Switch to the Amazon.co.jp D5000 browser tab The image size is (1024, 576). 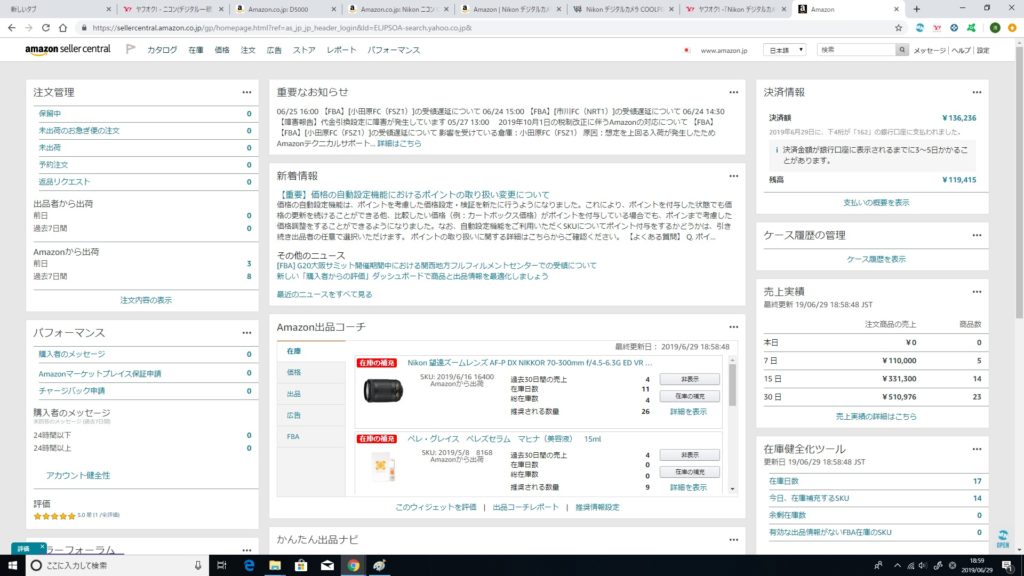(283, 9)
